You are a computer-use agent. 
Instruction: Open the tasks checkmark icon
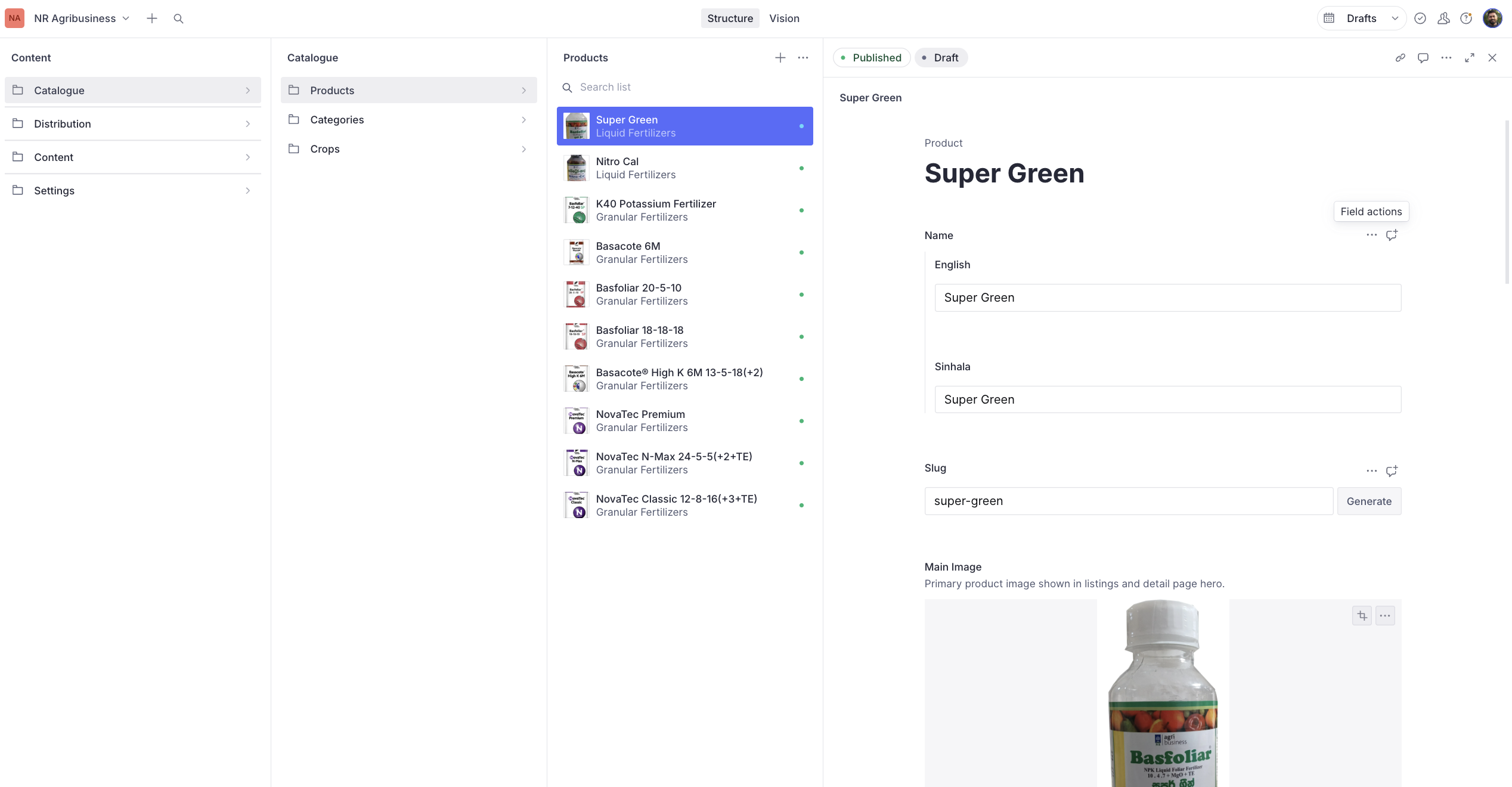(x=1420, y=18)
